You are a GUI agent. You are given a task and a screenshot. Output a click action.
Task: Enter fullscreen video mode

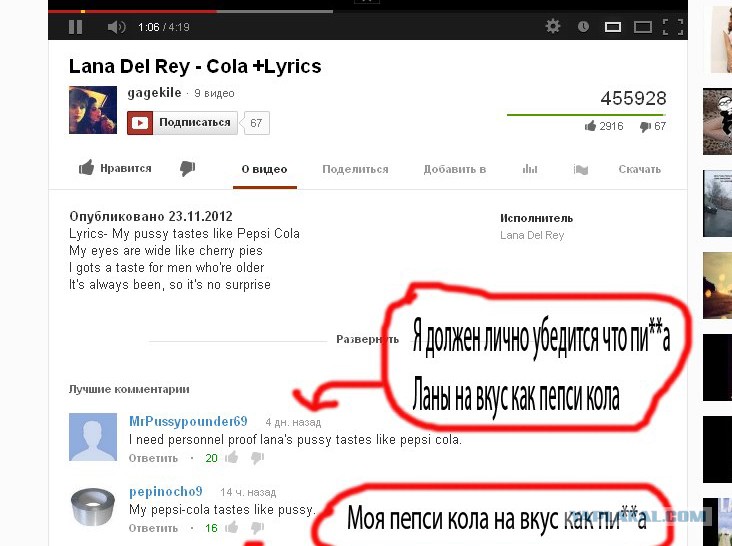point(673,27)
